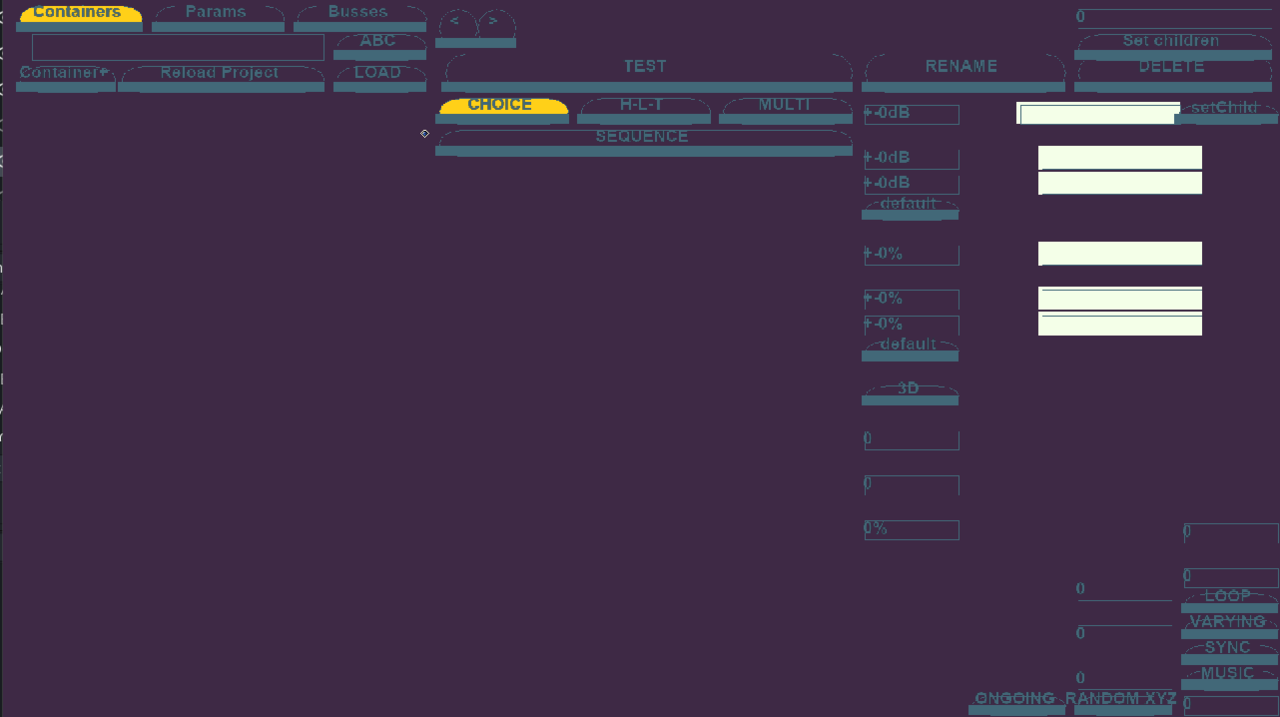
Task: Toggle the VARYING option
Action: (1229, 626)
